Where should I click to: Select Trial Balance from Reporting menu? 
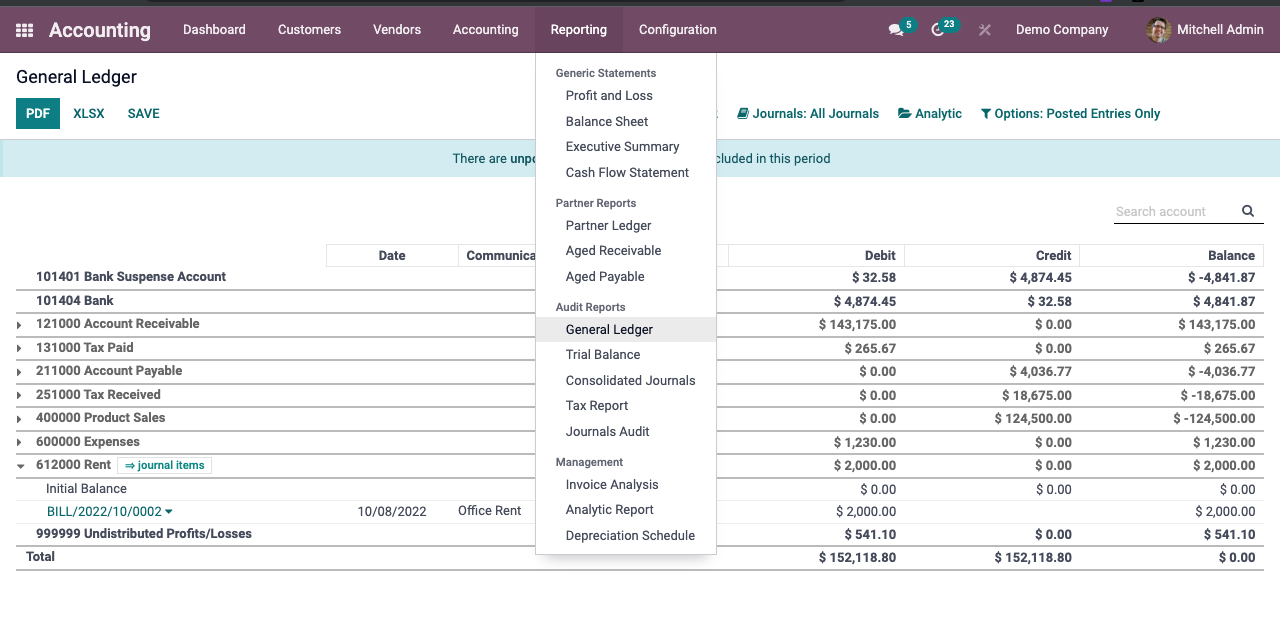603,355
